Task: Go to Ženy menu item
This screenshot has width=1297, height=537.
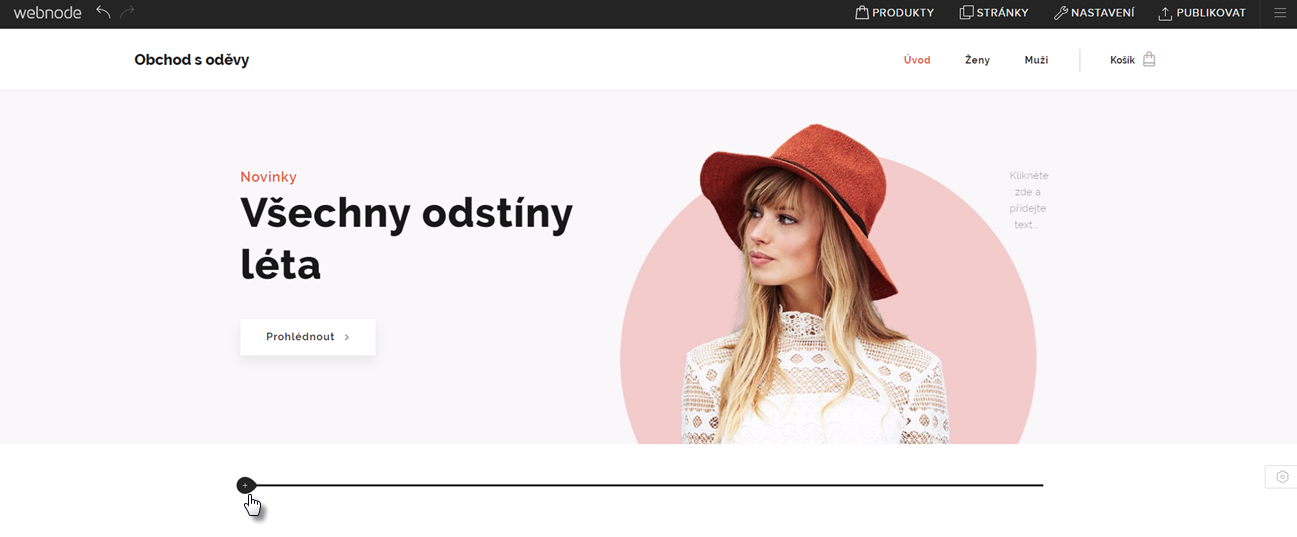Action: (x=977, y=60)
